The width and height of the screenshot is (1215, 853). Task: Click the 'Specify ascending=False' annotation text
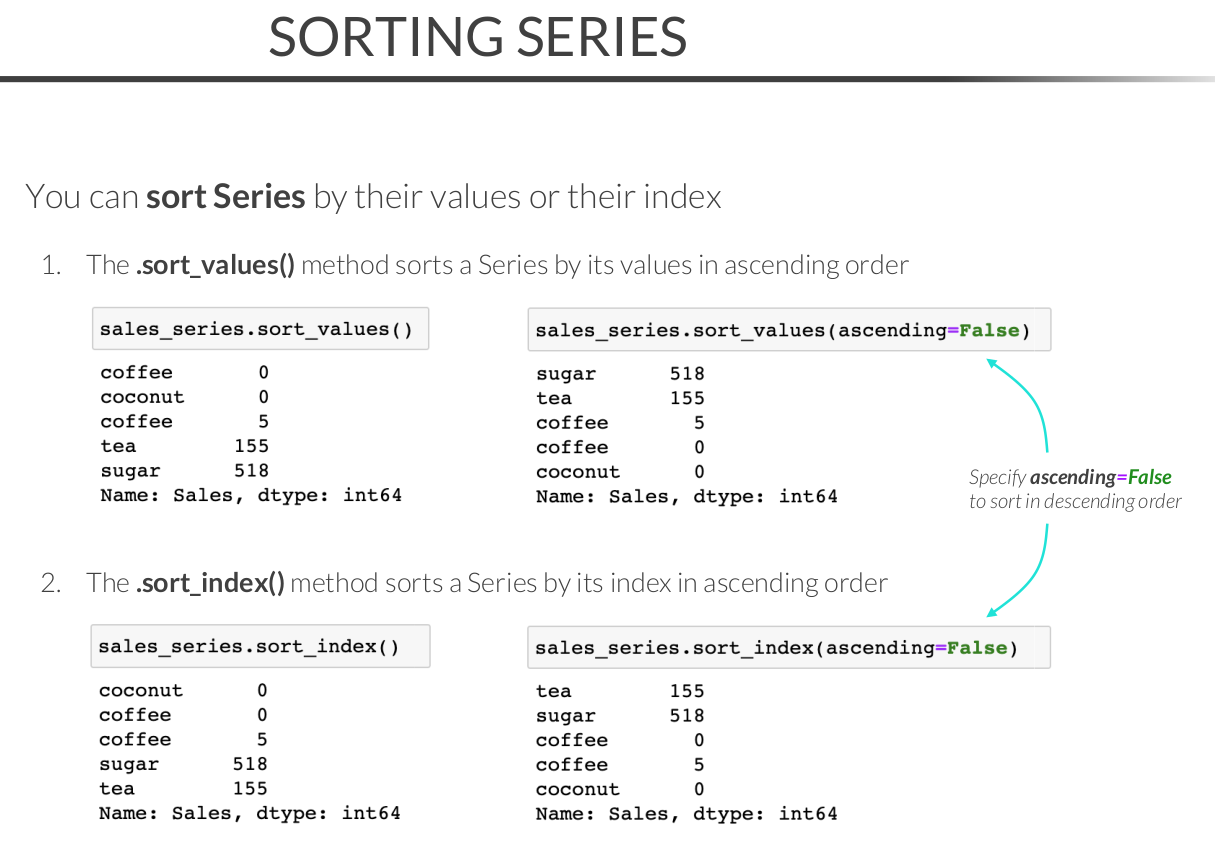pos(1070,477)
